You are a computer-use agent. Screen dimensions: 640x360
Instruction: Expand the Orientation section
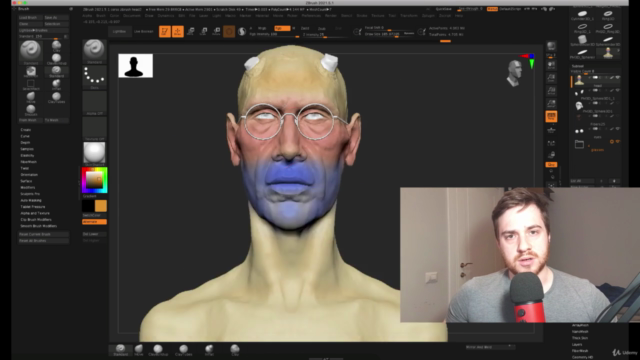[29, 175]
